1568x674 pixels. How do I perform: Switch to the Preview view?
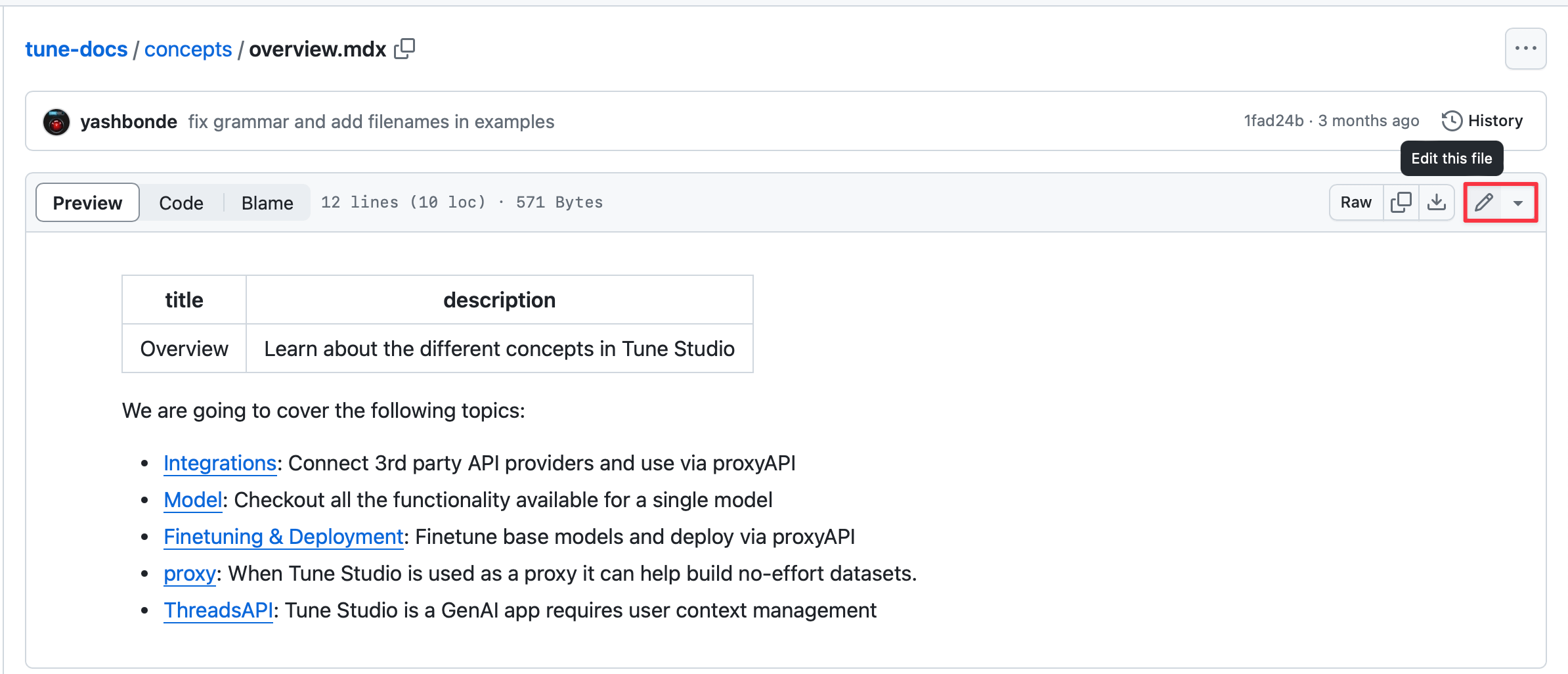coord(87,203)
